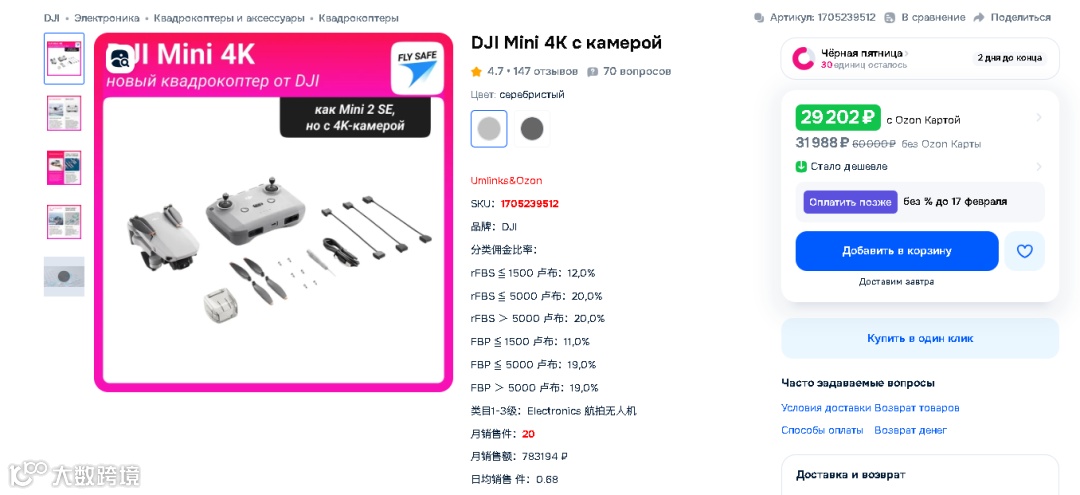Expand the Стало дешевле price details
Image resolution: width=1080 pixels, height=495 pixels.
click(1039, 167)
